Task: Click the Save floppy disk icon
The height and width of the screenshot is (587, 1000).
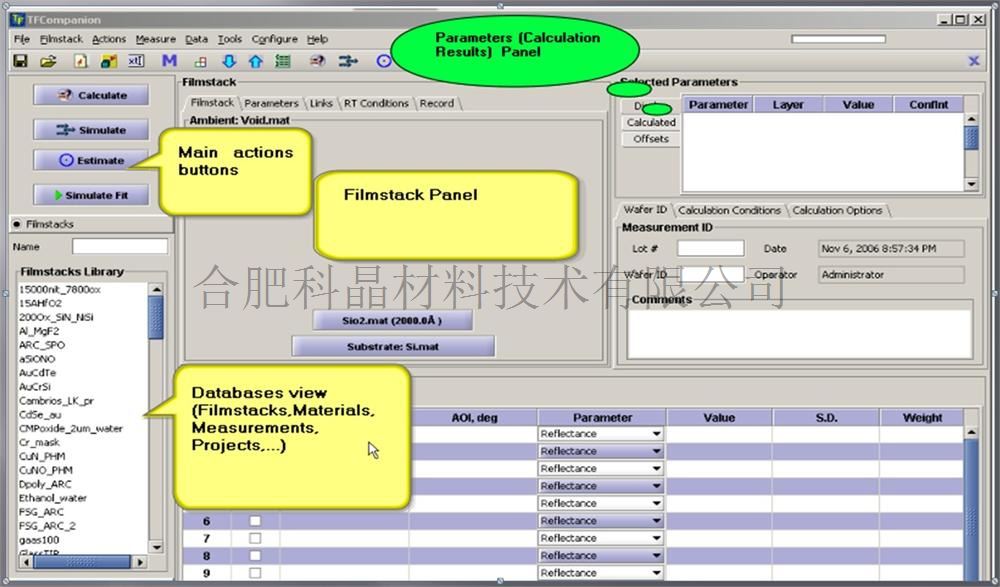Action: click(x=20, y=61)
